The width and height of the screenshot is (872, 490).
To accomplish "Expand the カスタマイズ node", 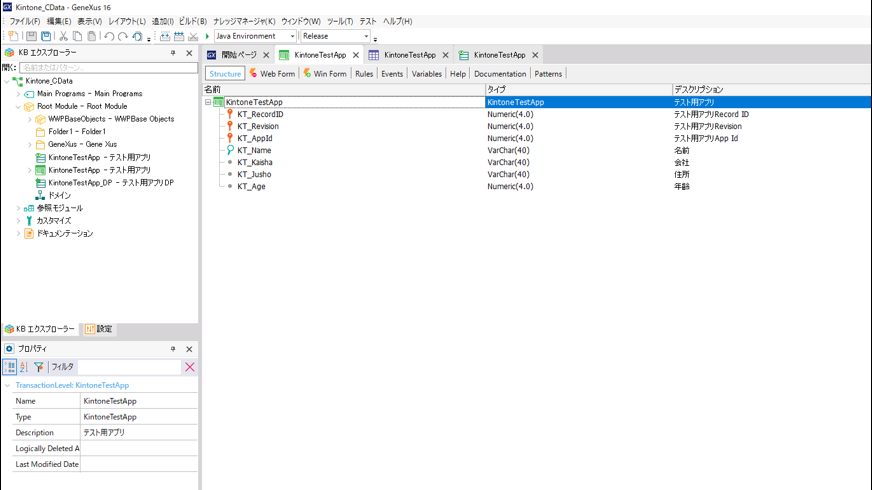I will (18, 221).
